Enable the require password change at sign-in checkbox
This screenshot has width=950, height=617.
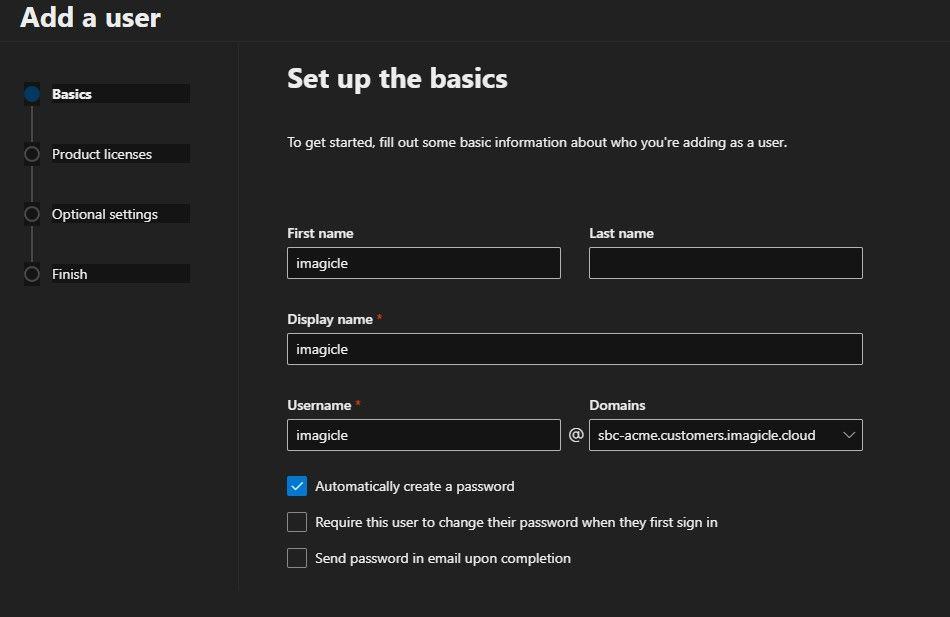pyautogui.click(x=297, y=522)
